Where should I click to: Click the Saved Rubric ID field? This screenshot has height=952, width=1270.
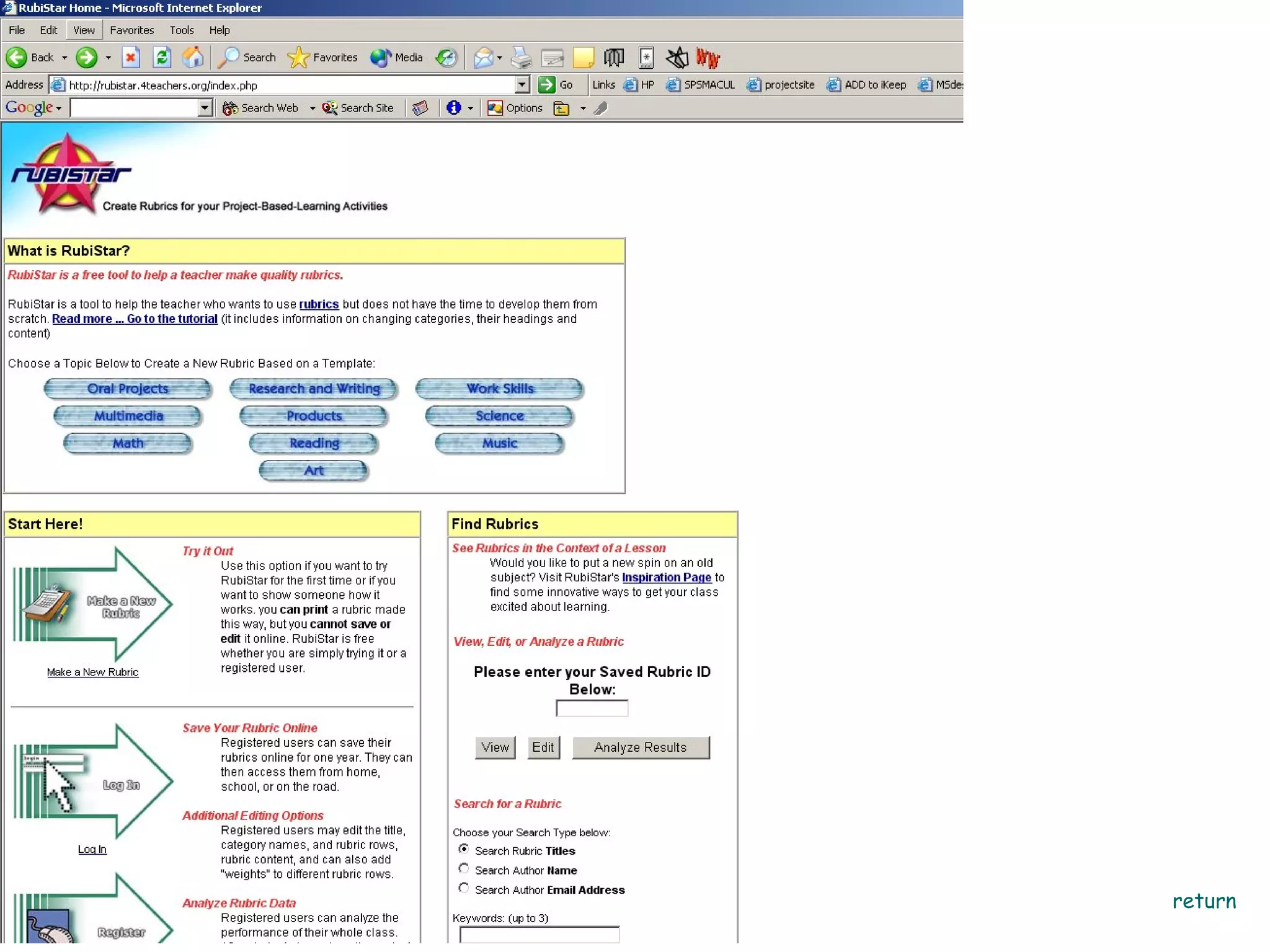592,708
